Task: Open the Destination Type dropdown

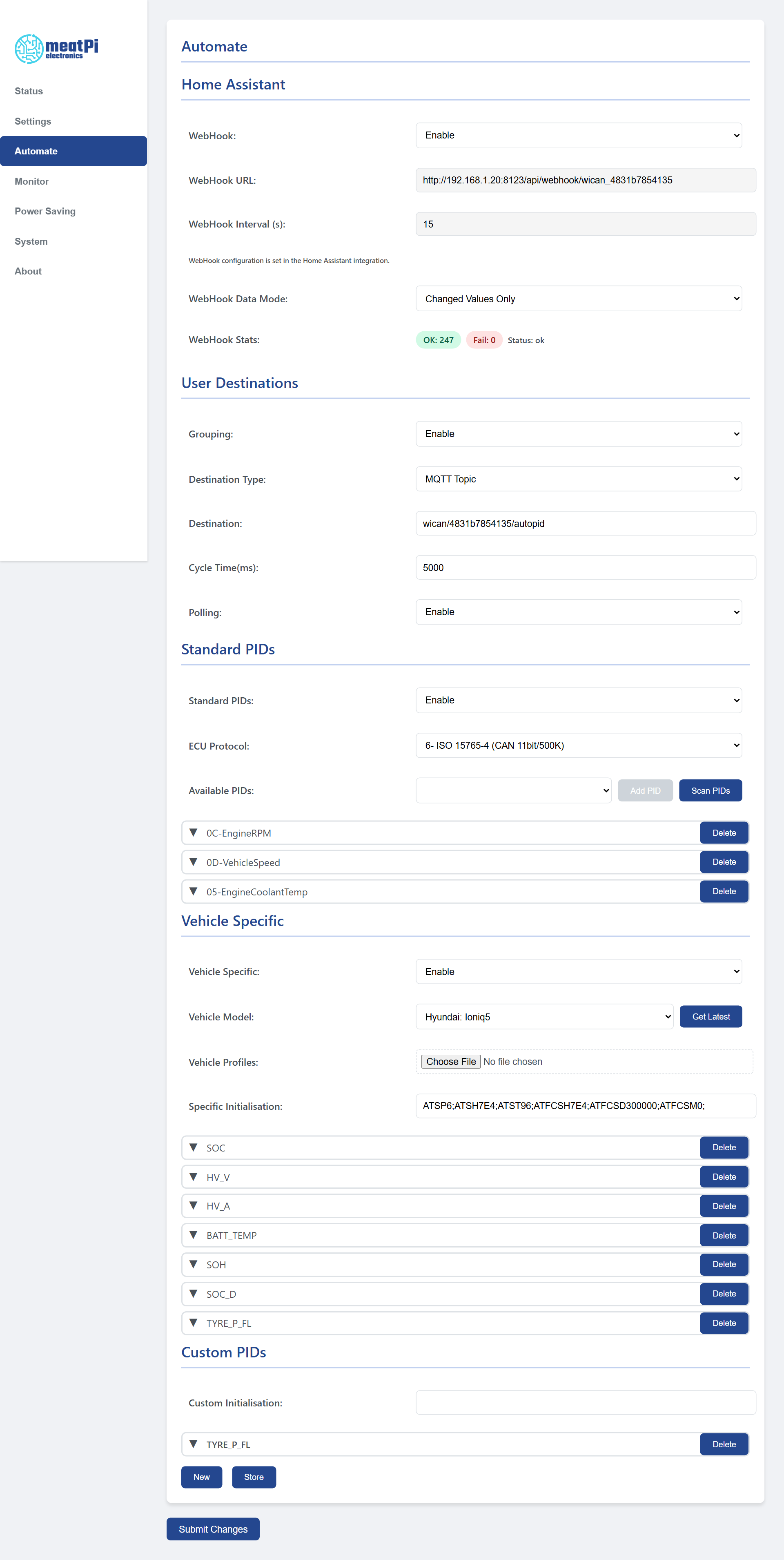Action: [x=579, y=479]
